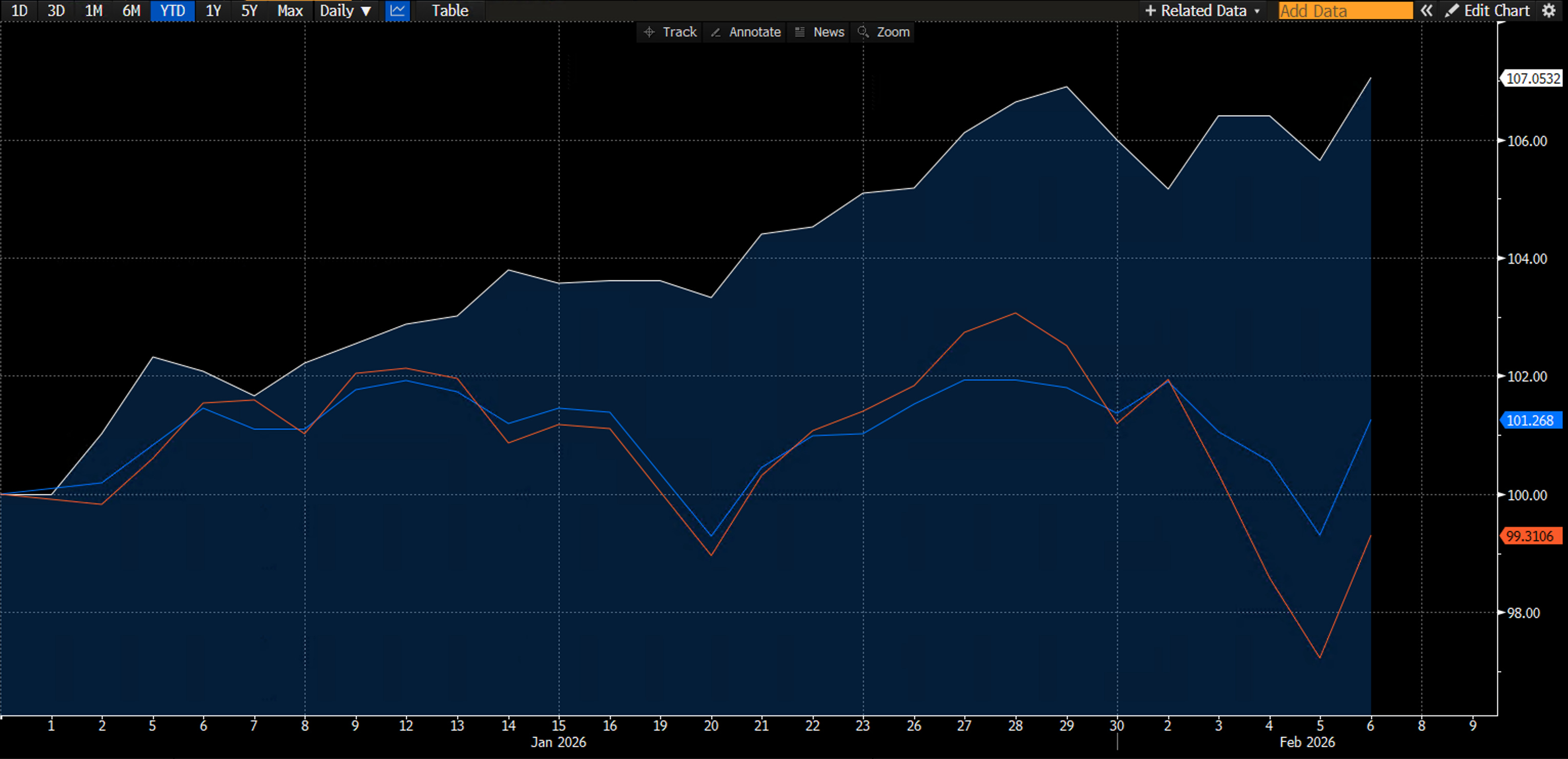Expand the Related Data menu
This screenshot has width=1568, height=759.
tap(1202, 10)
